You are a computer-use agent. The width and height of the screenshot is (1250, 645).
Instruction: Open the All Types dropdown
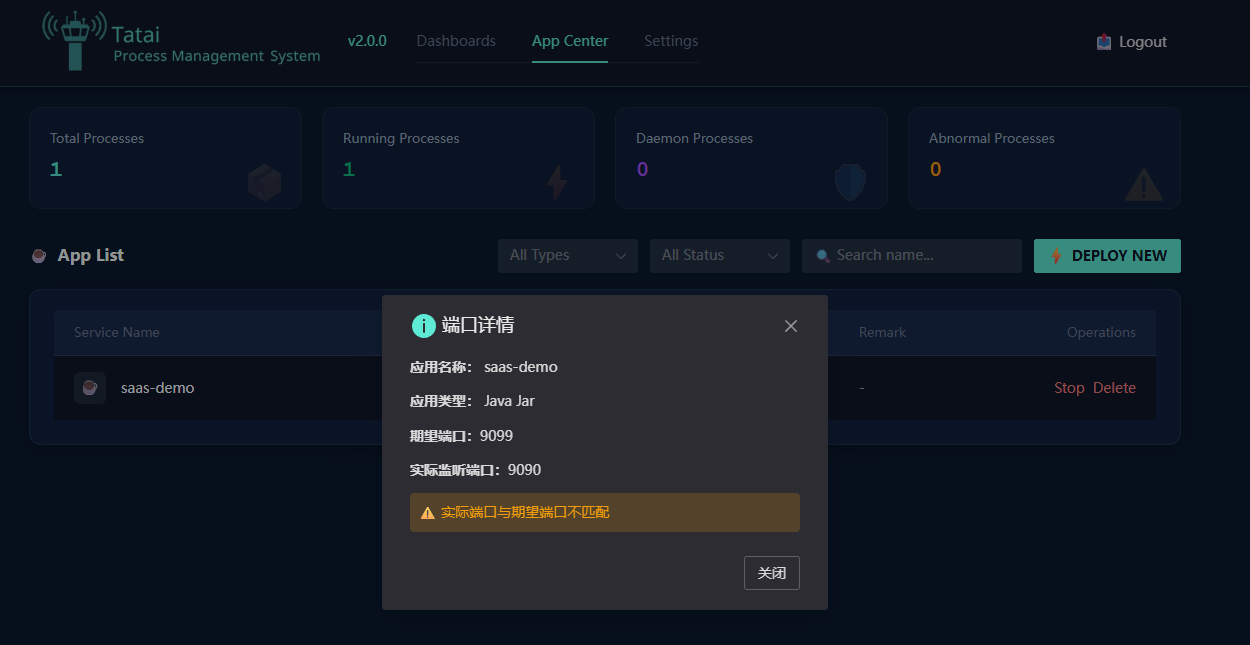pyautogui.click(x=568, y=255)
